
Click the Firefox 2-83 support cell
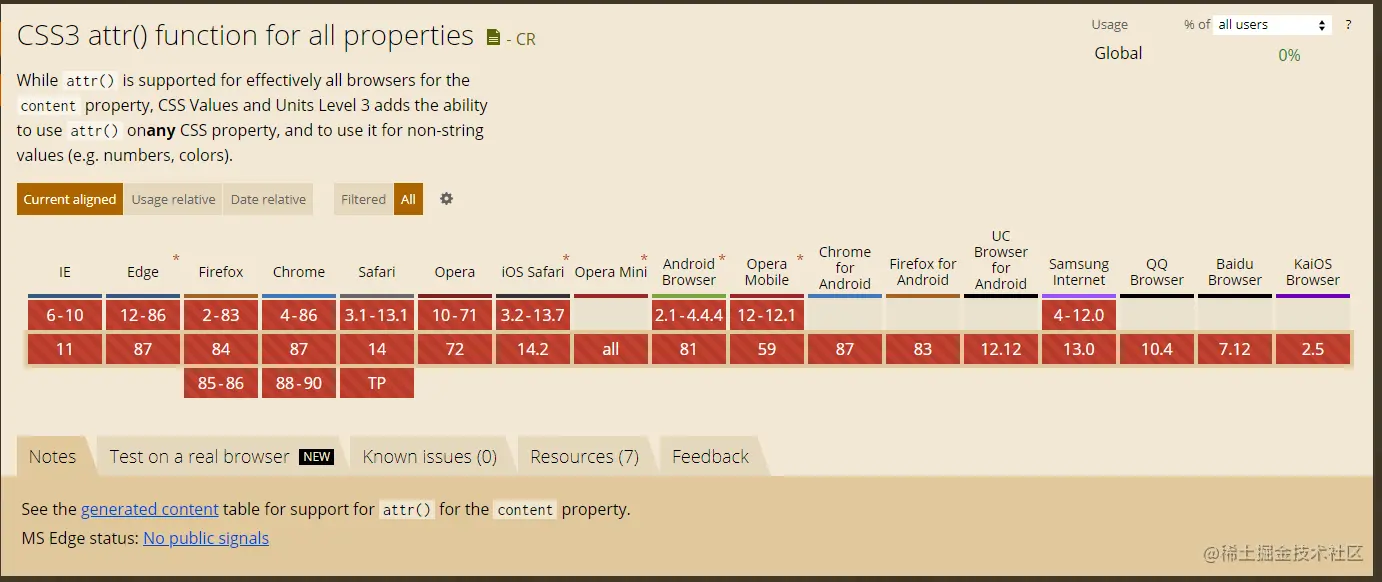[x=221, y=315]
